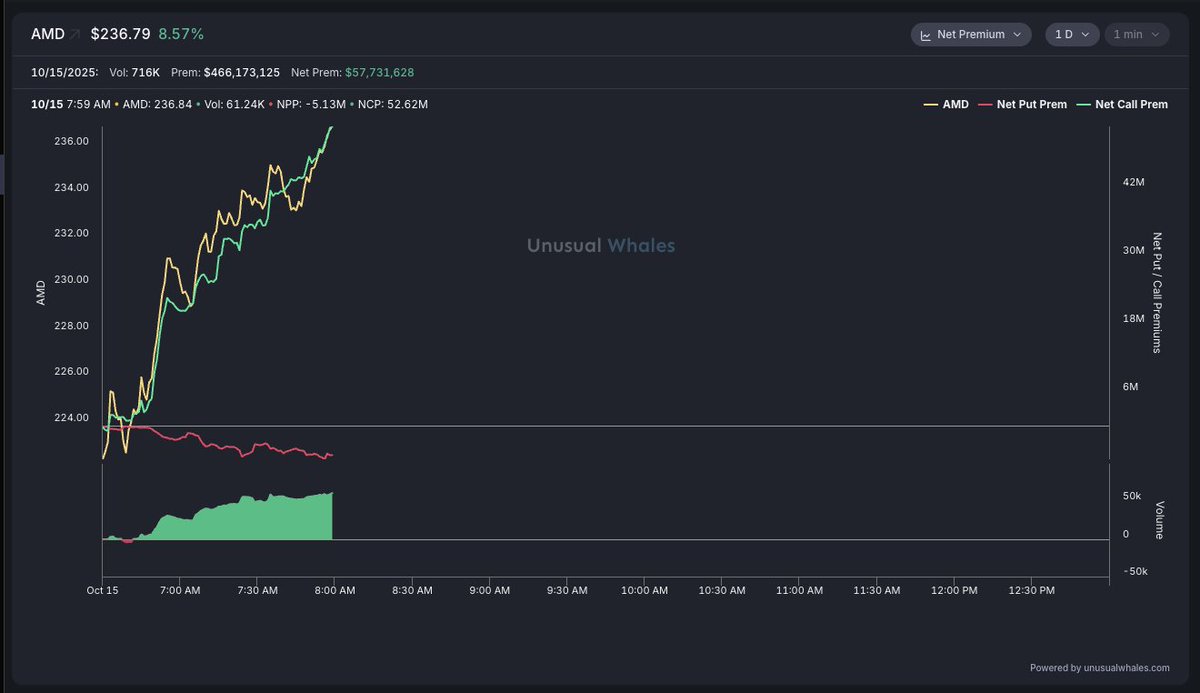1200x693 pixels.
Task: Click the green volume area in lower chart
Action: (x=260, y=520)
